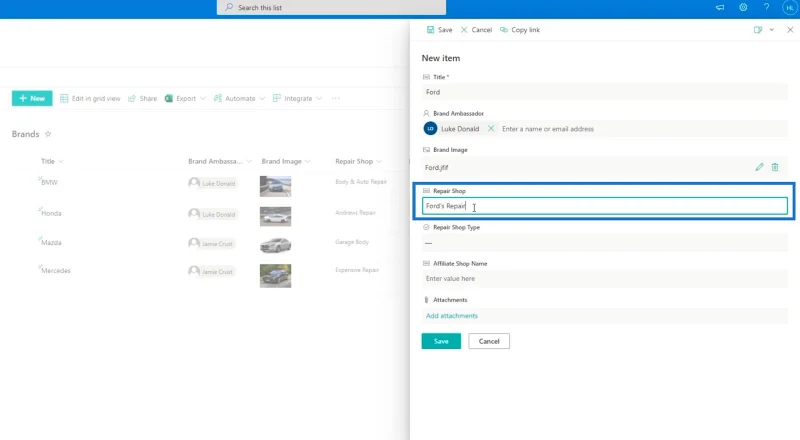The image size is (800, 440).
Task: Expand the Export dropdown arrow
Action: (x=203, y=99)
